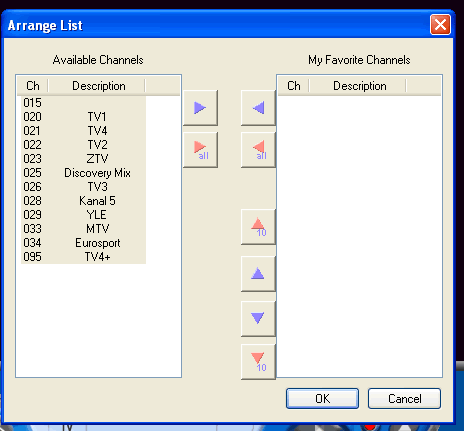Select the Kanal 5 channel row

click(x=83, y=201)
